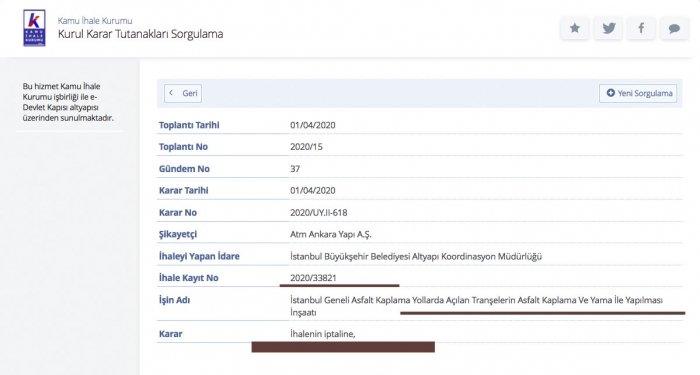The width and height of the screenshot is (700, 375).
Task: Click the Kamu İhale Kurumu logo
Action: coord(34,28)
